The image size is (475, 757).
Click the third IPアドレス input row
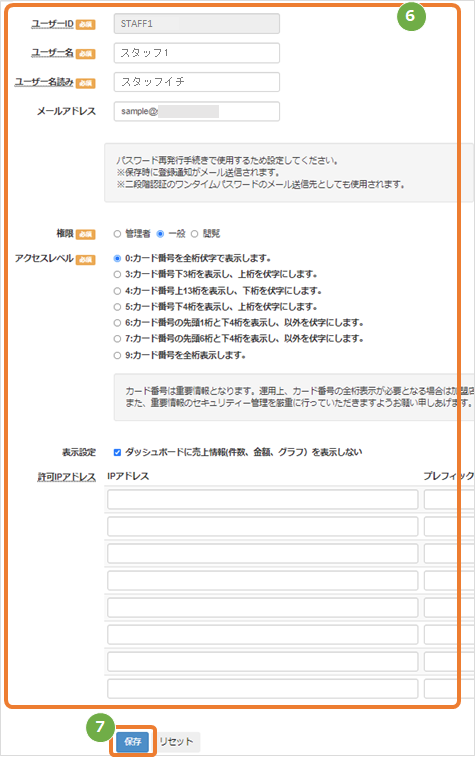[263, 553]
